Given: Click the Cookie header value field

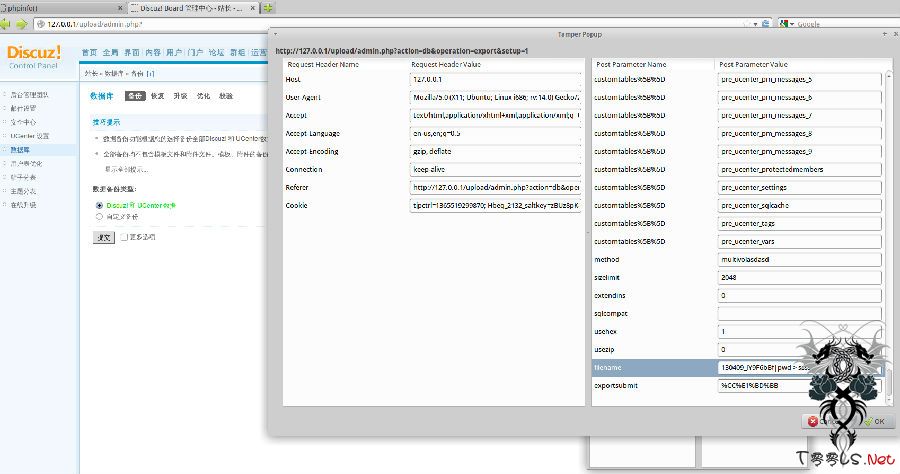Looking at the screenshot, I should pyautogui.click(x=495, y=205).
